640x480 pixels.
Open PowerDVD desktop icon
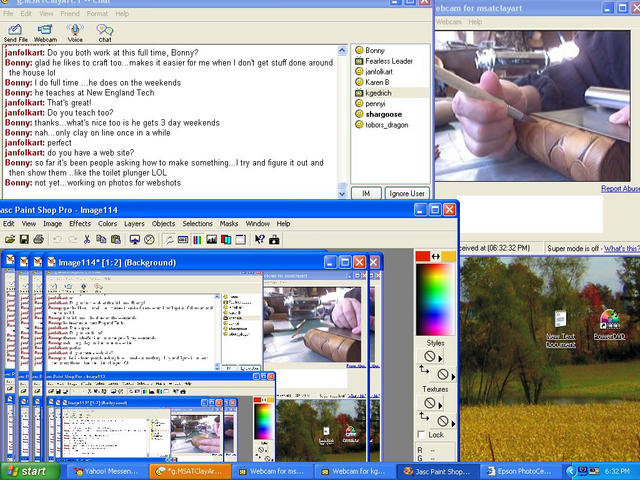tap(609, 325)
